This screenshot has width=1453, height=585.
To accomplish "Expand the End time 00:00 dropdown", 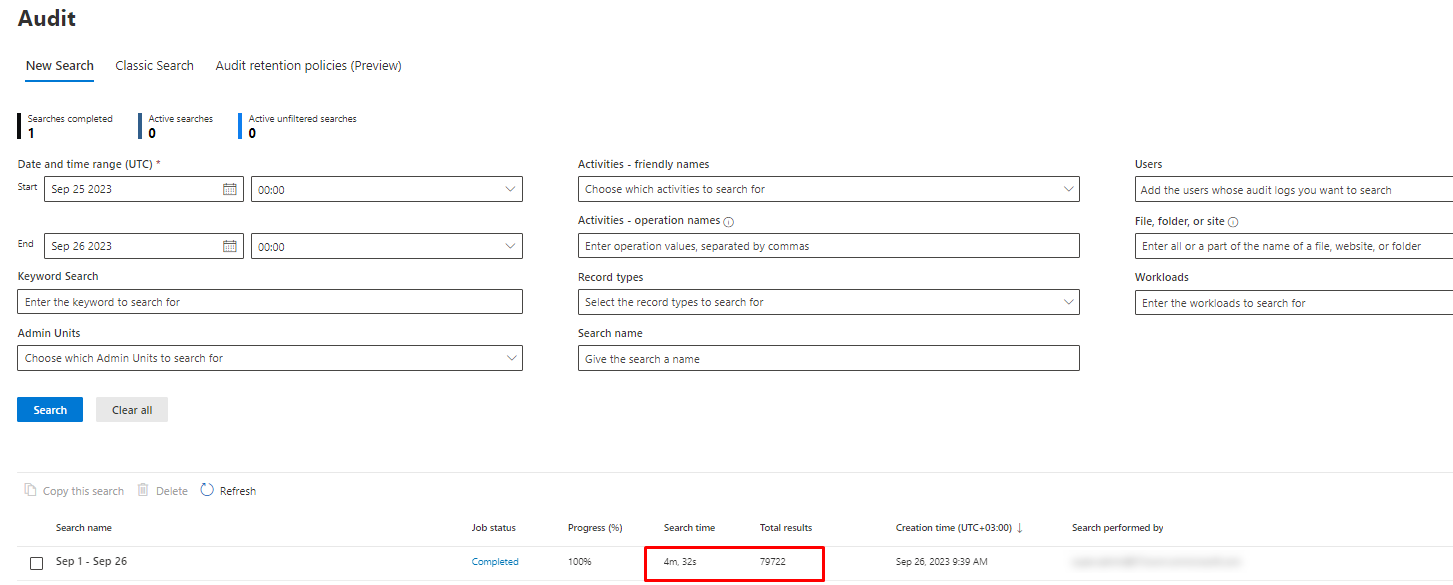I will tap(511, 246).
